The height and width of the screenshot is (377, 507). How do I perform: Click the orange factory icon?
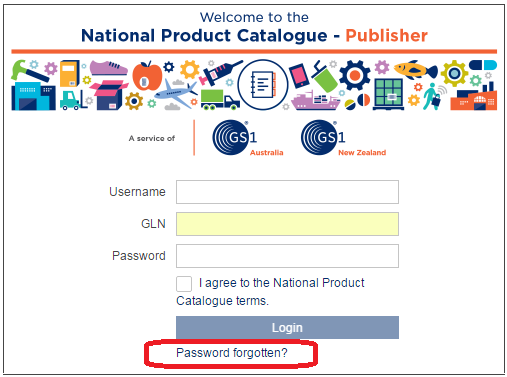[x=473, y=97]
